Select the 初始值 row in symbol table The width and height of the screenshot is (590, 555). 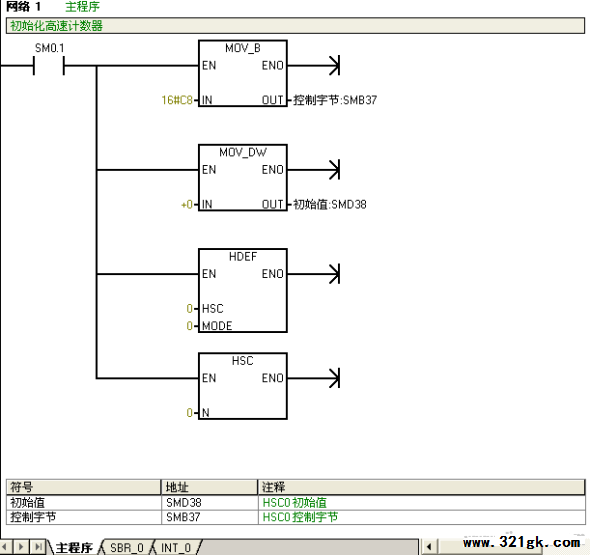pyautogui.click(x=295, y=503)
